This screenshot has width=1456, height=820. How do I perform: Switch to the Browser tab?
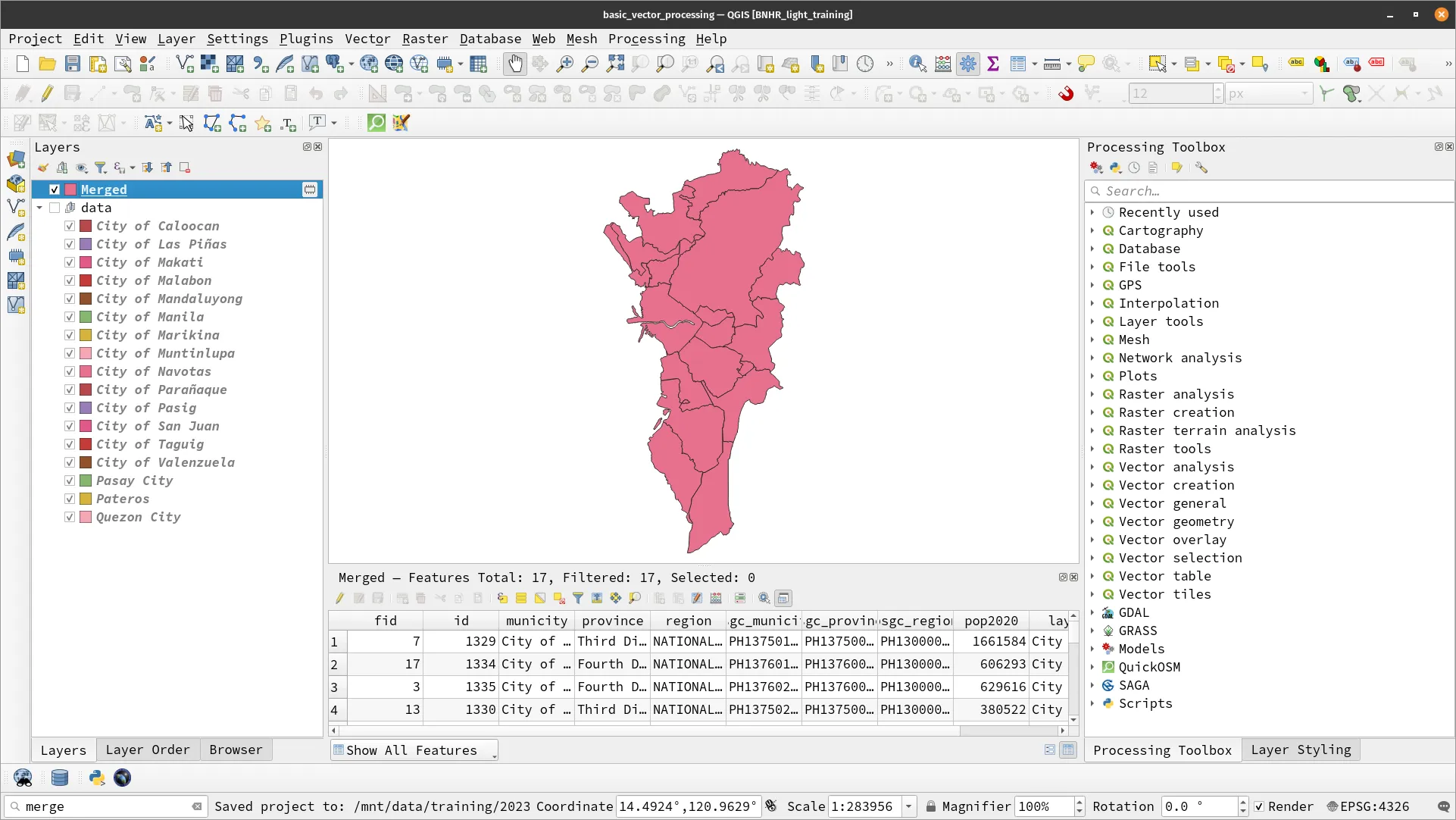pyautogui.click(x=236, y=749)
